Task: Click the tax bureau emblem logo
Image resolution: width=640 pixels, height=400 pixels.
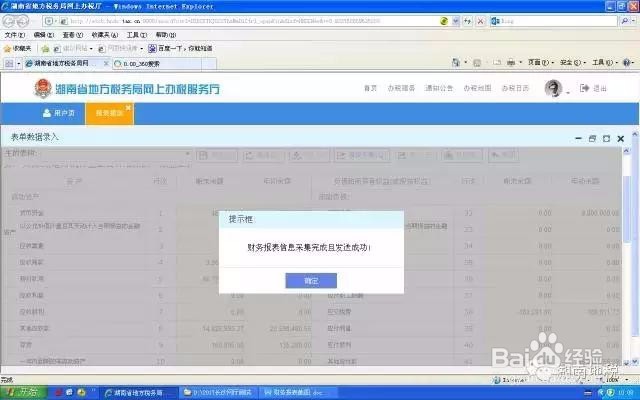Action: 42,89
